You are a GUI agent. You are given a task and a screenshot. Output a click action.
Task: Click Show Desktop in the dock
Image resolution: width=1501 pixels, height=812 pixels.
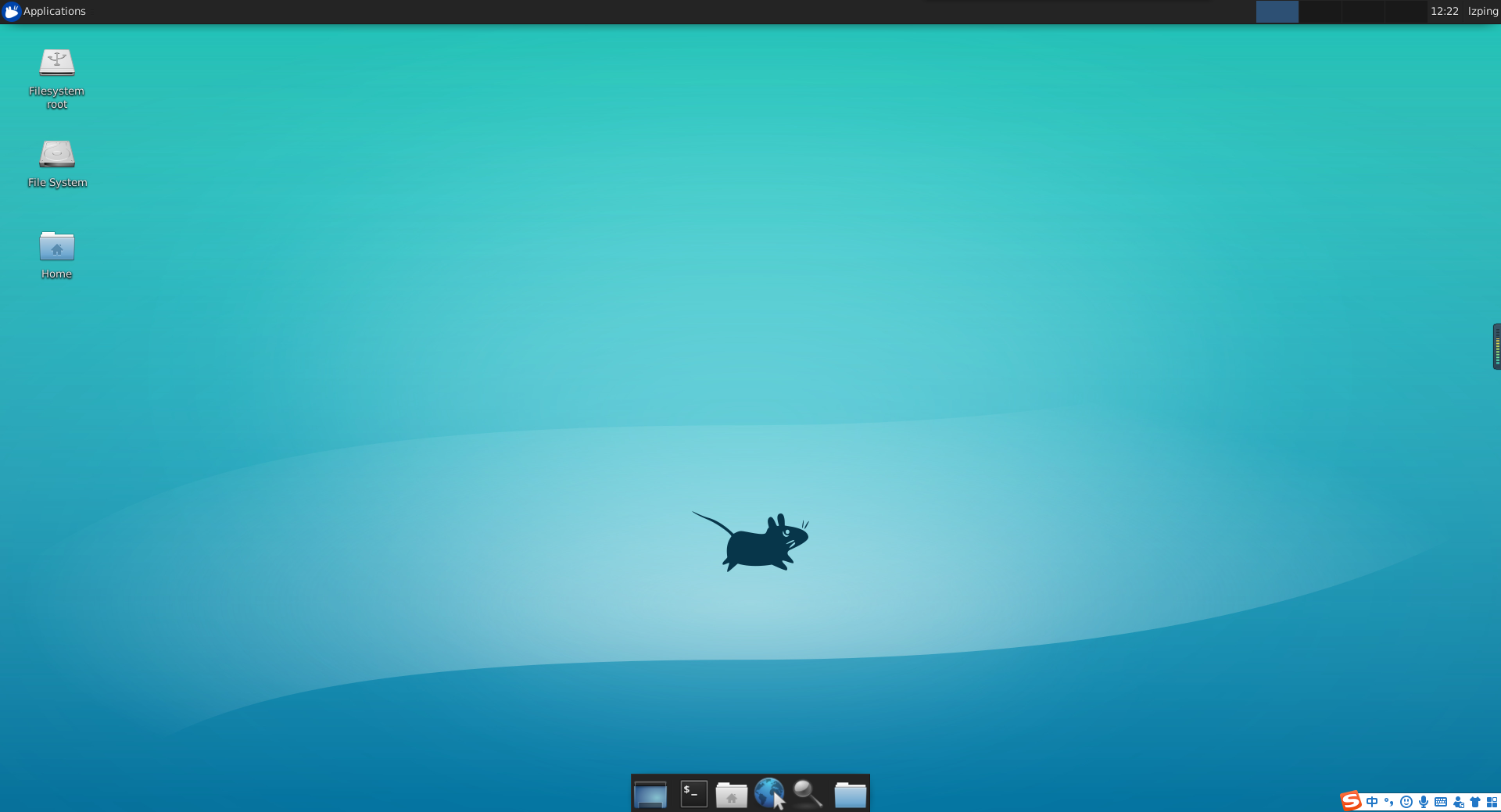[x=650, y=794]
